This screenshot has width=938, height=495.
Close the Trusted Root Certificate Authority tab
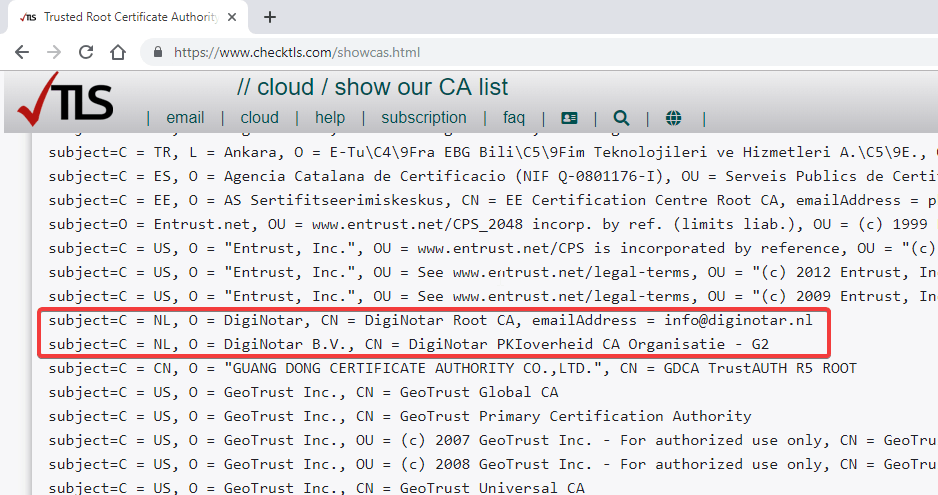point(232,17)
